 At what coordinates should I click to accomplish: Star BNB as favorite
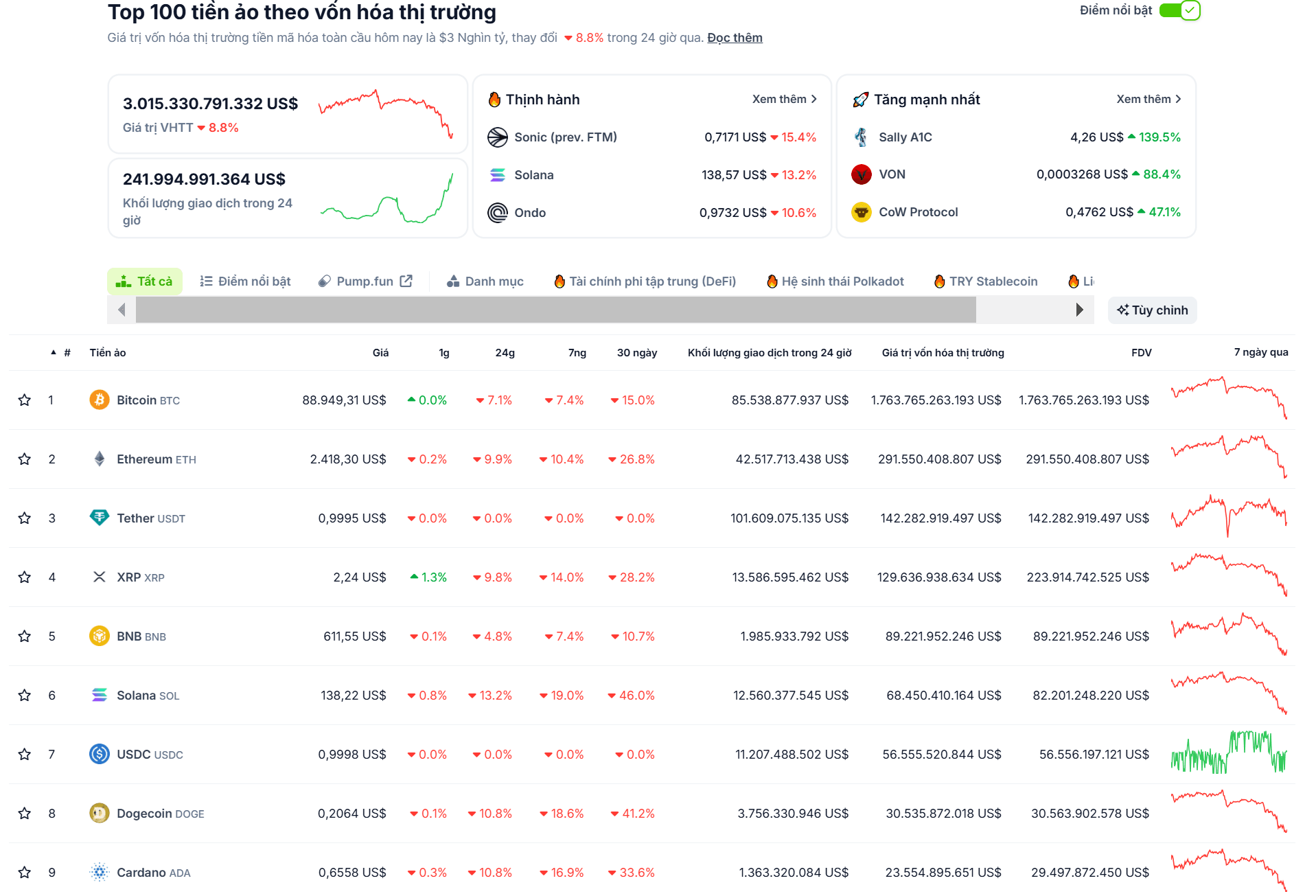25,636
